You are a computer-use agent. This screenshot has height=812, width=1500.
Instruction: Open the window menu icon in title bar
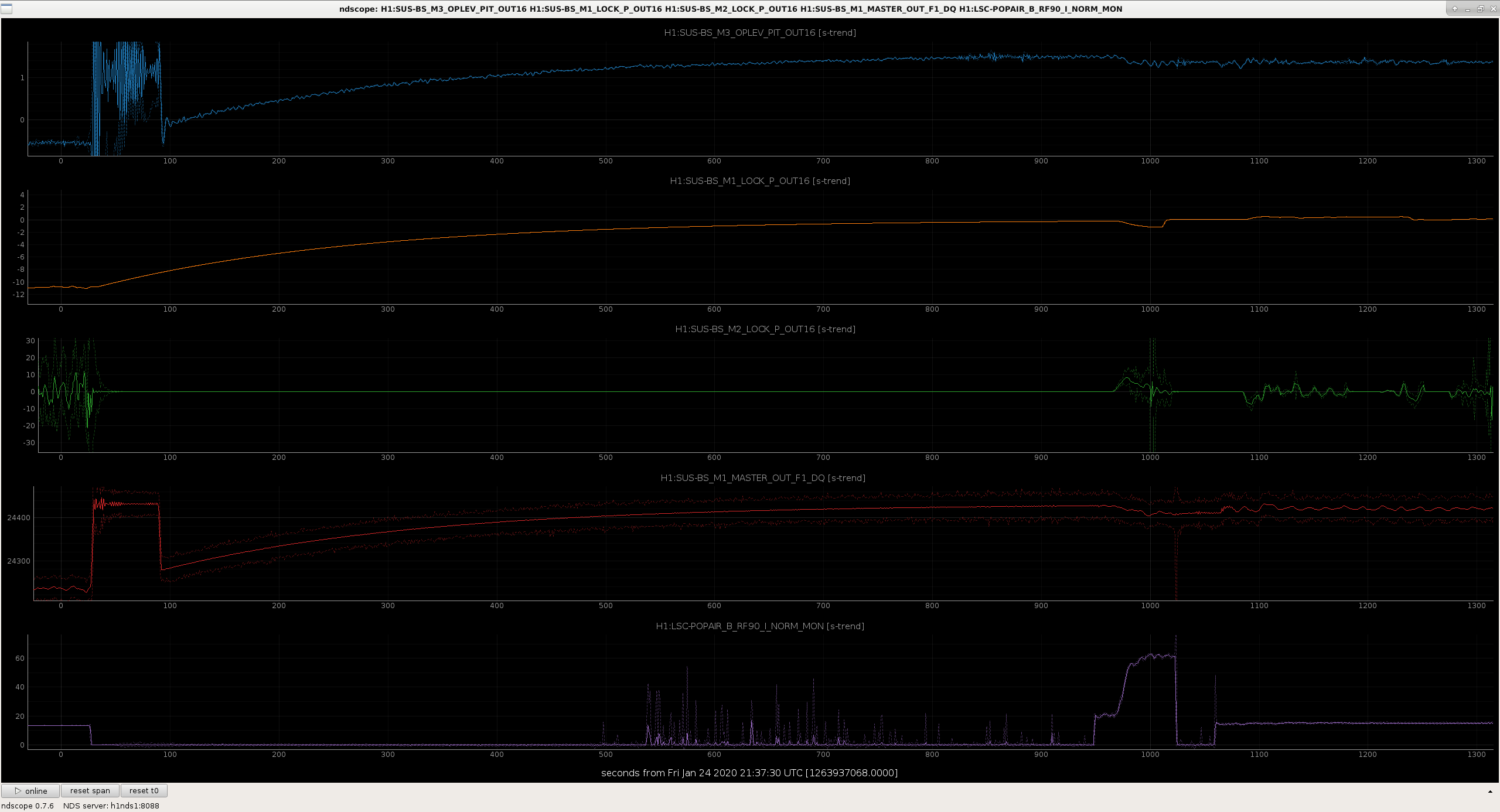(6, 9)
